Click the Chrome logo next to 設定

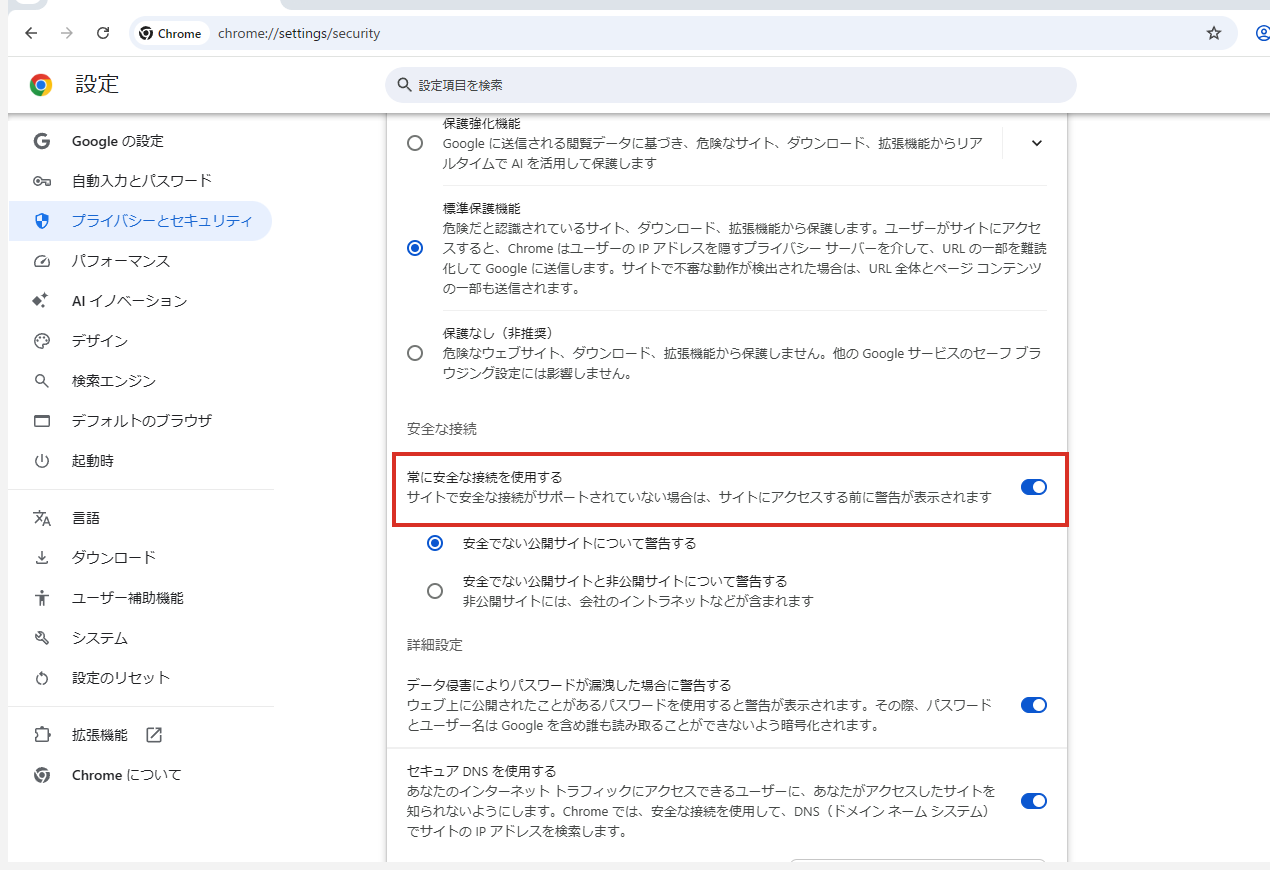(41, 85)
